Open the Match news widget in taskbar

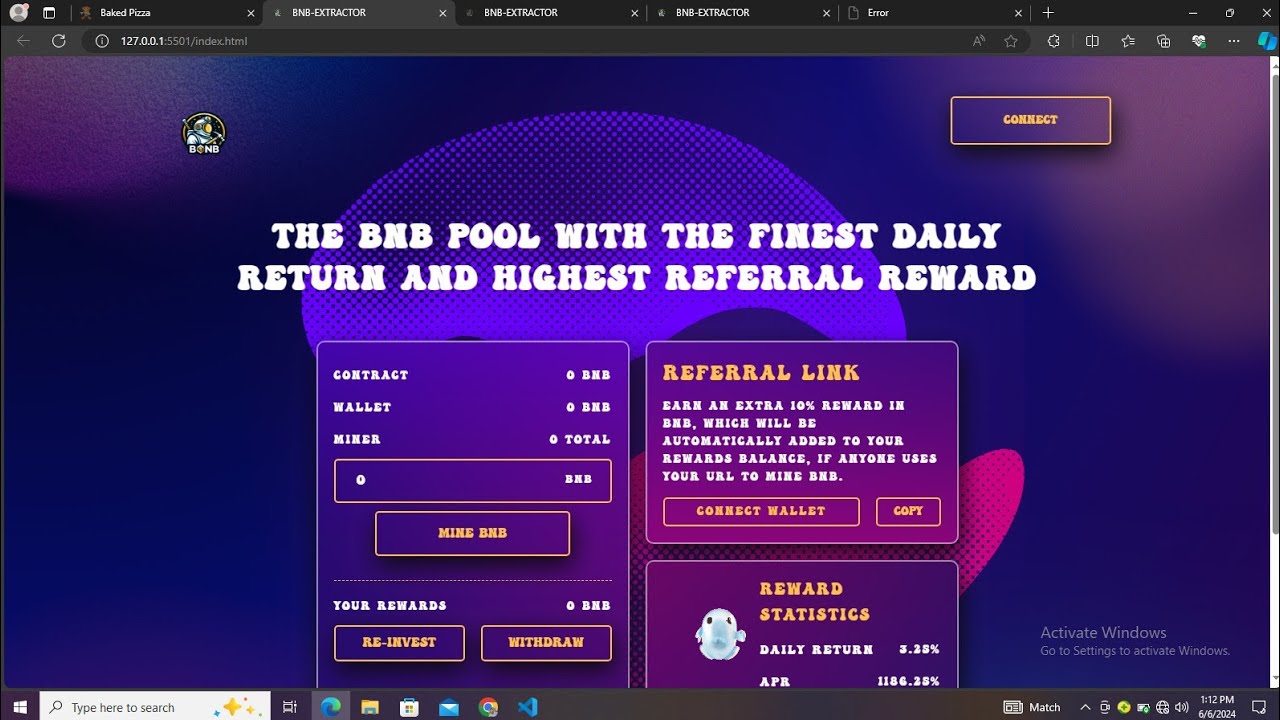(x=1032, y=707)
